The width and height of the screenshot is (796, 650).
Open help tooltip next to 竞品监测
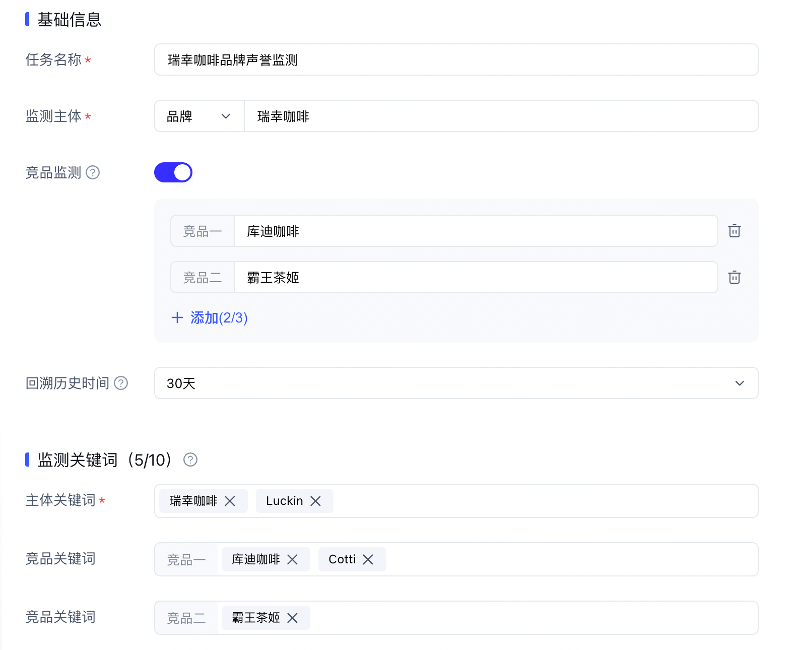pyautogui.click(x=93, y=173)
